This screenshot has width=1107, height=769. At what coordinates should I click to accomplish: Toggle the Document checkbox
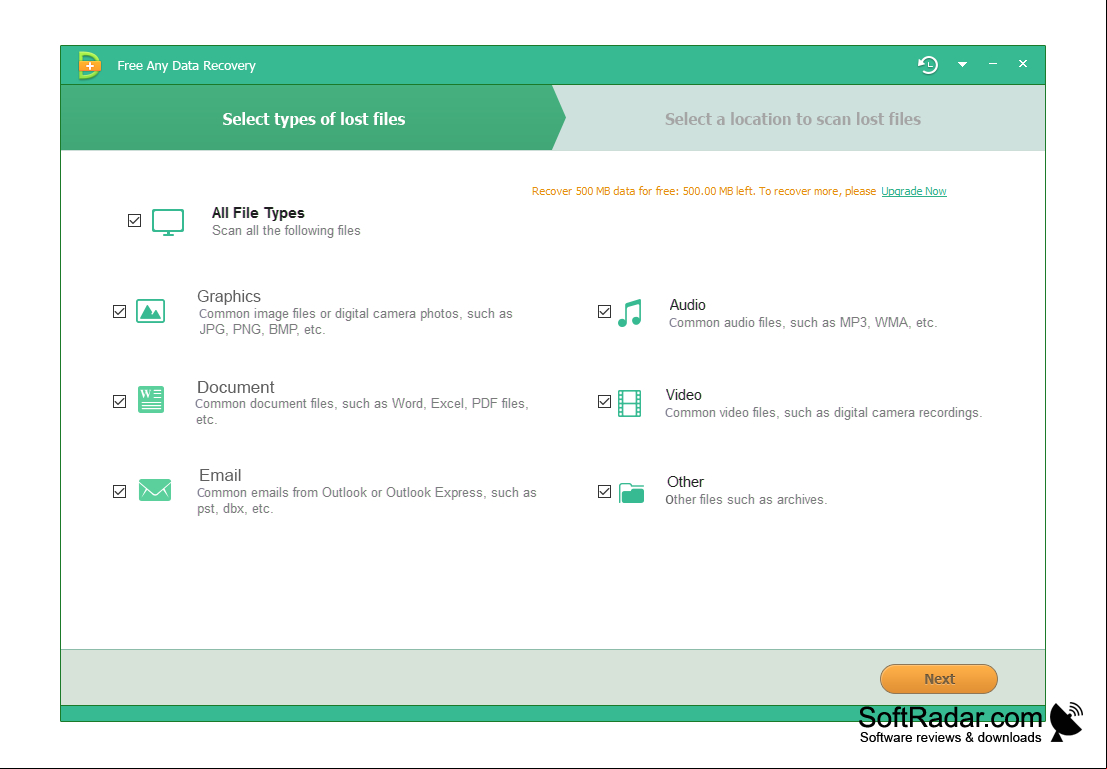(x=119, y=401)
